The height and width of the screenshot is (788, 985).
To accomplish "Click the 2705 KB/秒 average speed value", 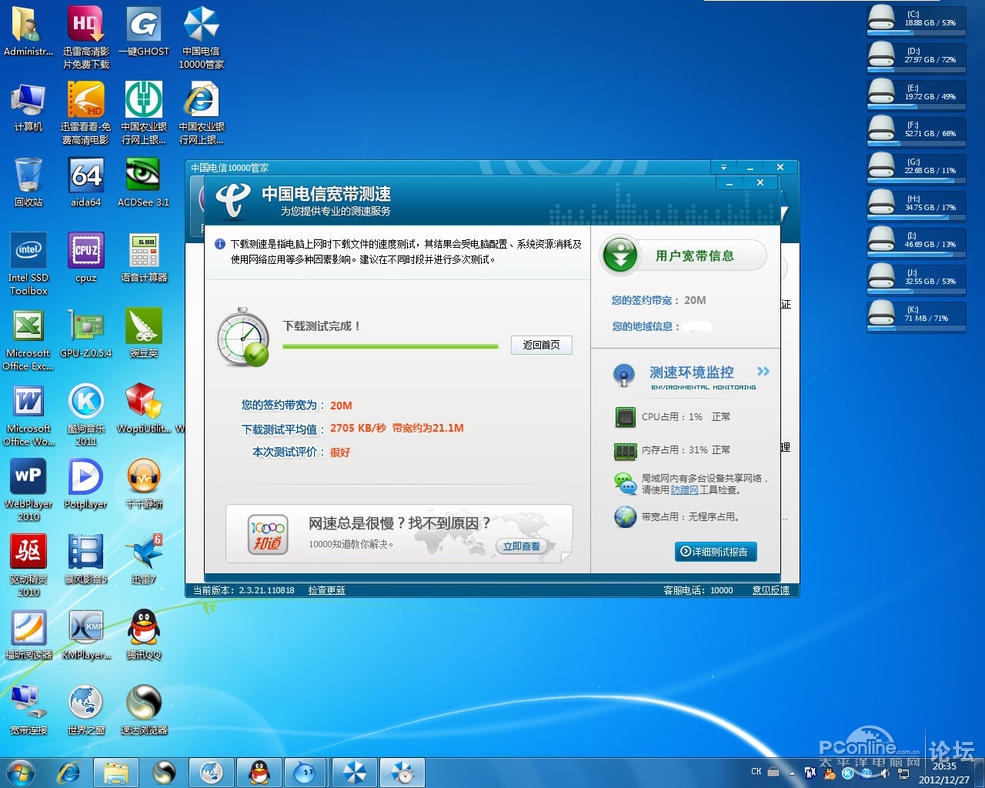I will click(x=358, y=428).
